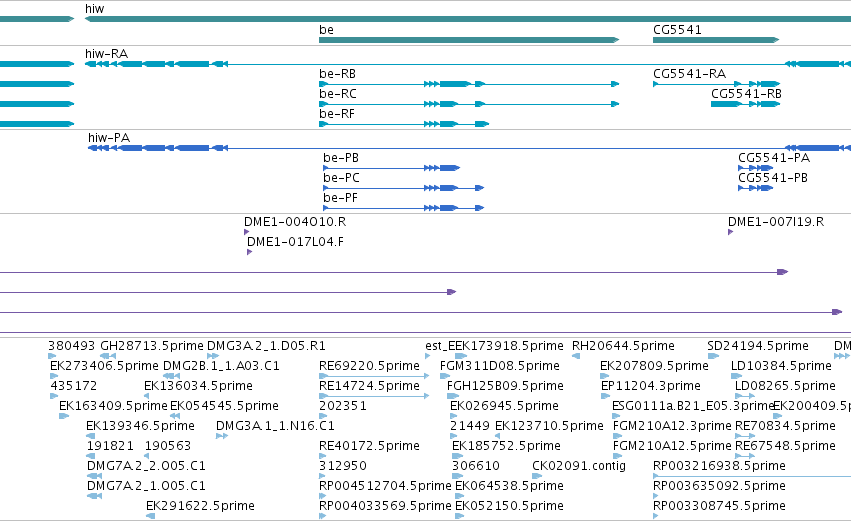The height and width of the screenshot is (521, 851).
Task: Select EK291622.5prime EST
Action: 150,516
